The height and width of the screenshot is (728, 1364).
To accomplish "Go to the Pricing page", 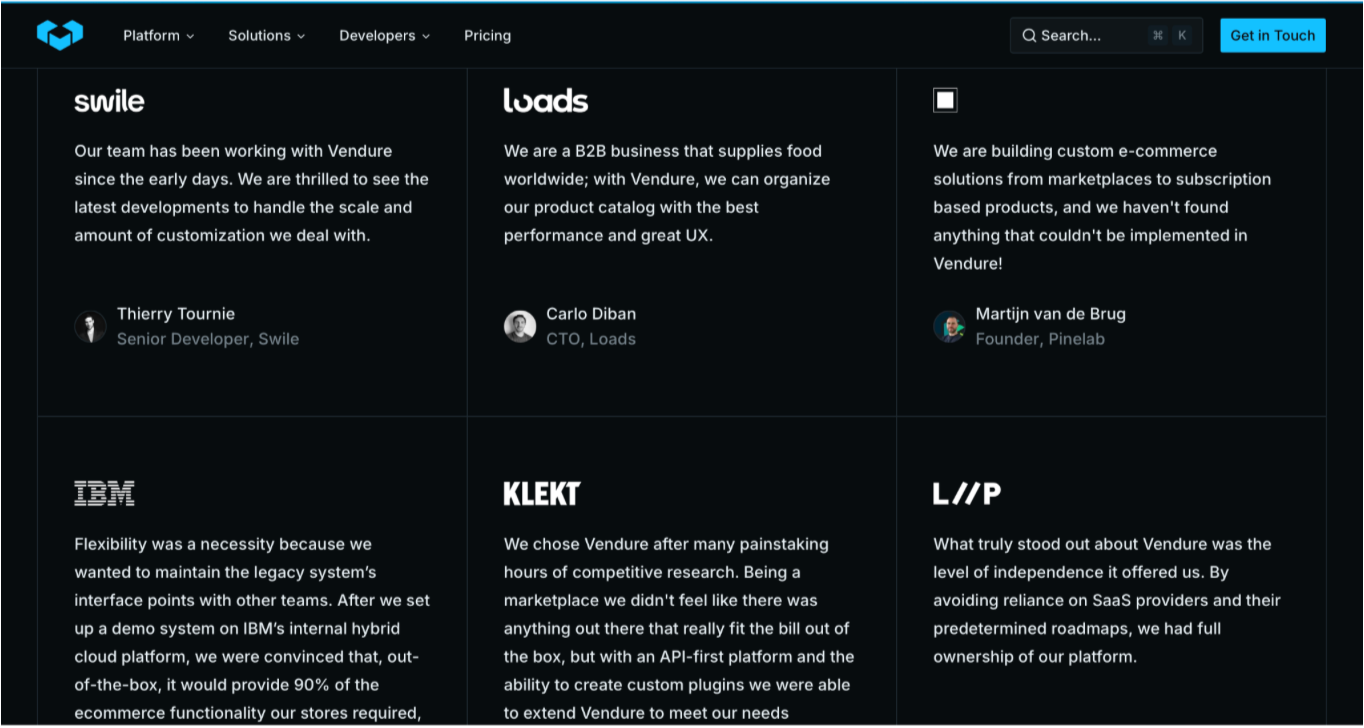I will [487, 36].
